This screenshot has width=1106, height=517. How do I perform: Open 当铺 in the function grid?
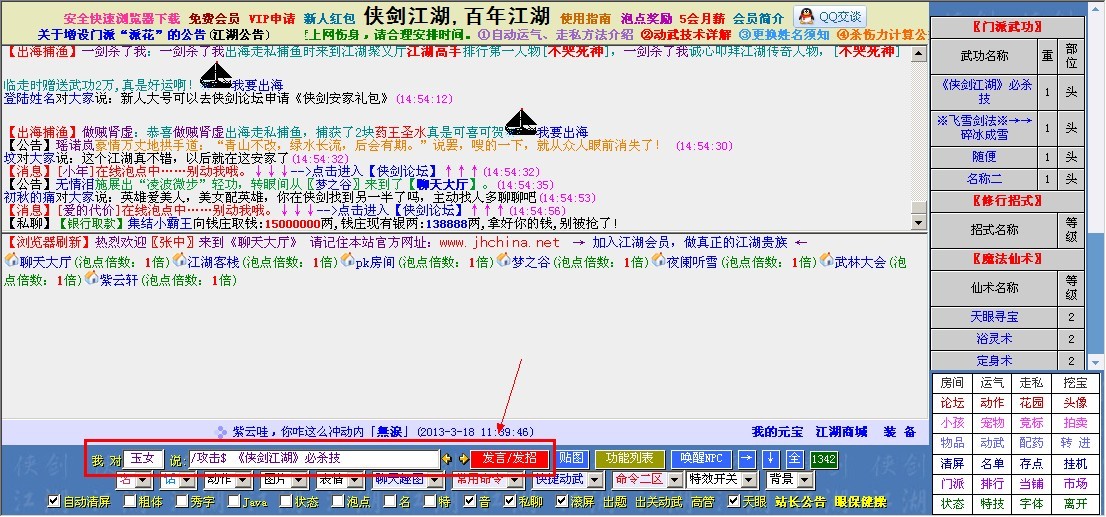coord(1031,485)
